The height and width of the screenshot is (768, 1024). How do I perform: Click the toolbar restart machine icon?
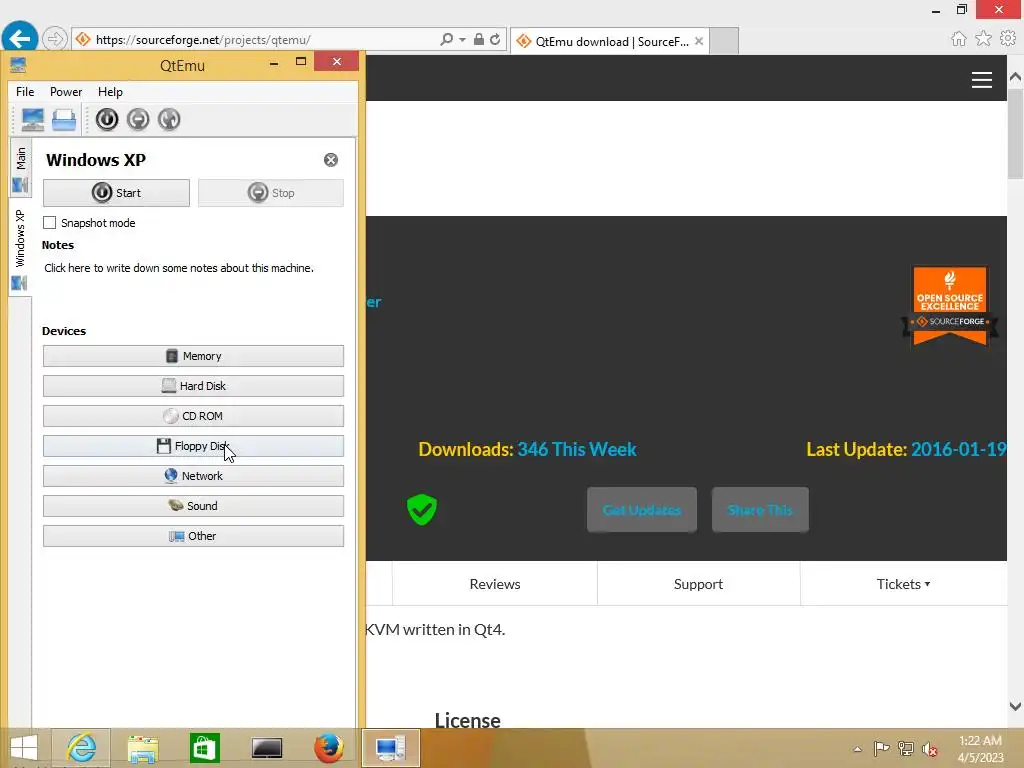pos(169,119)
